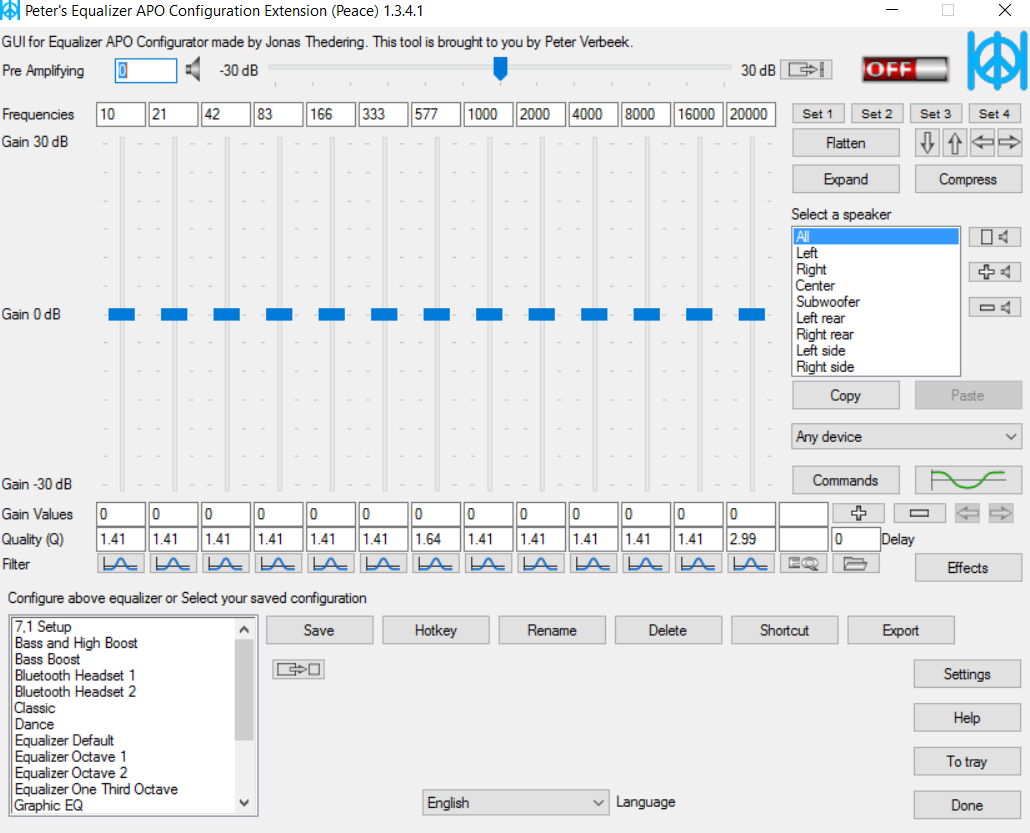Viewport: 1030px width, 833px height.
Task: Select Subwoofer in the speaker list
Action: pyautogui.click(x=828, y=302)
